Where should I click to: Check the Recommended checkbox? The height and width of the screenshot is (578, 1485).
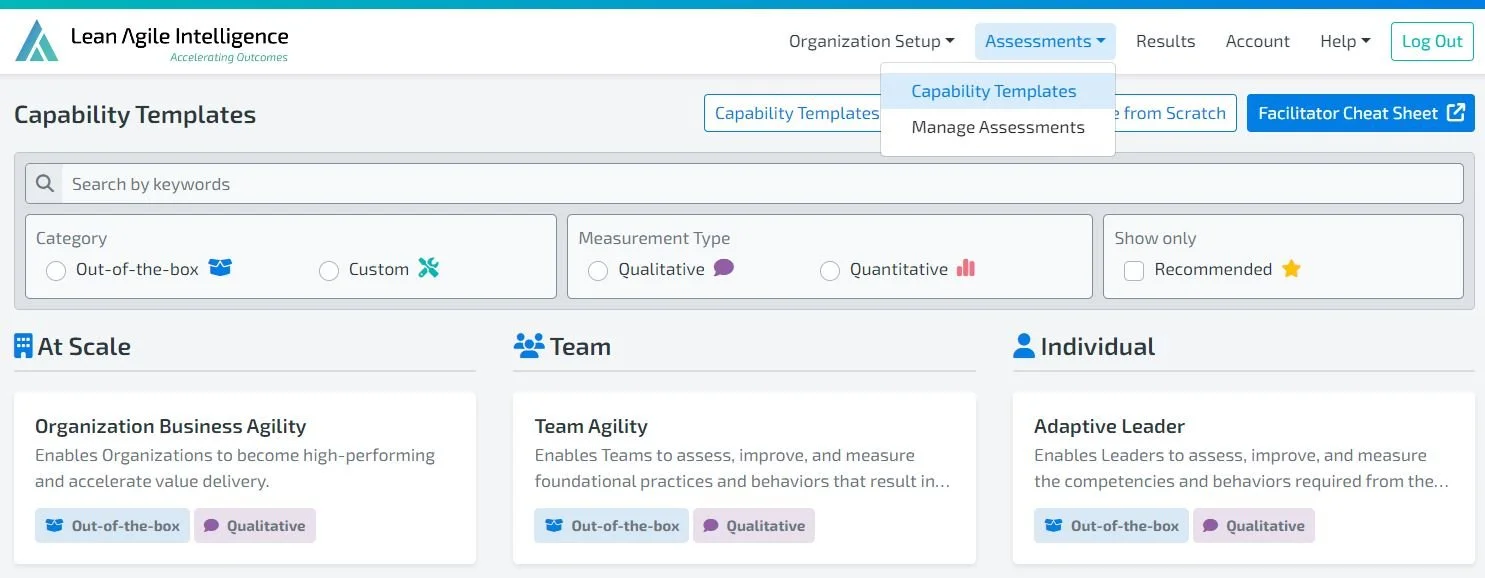coord(1134,271)
